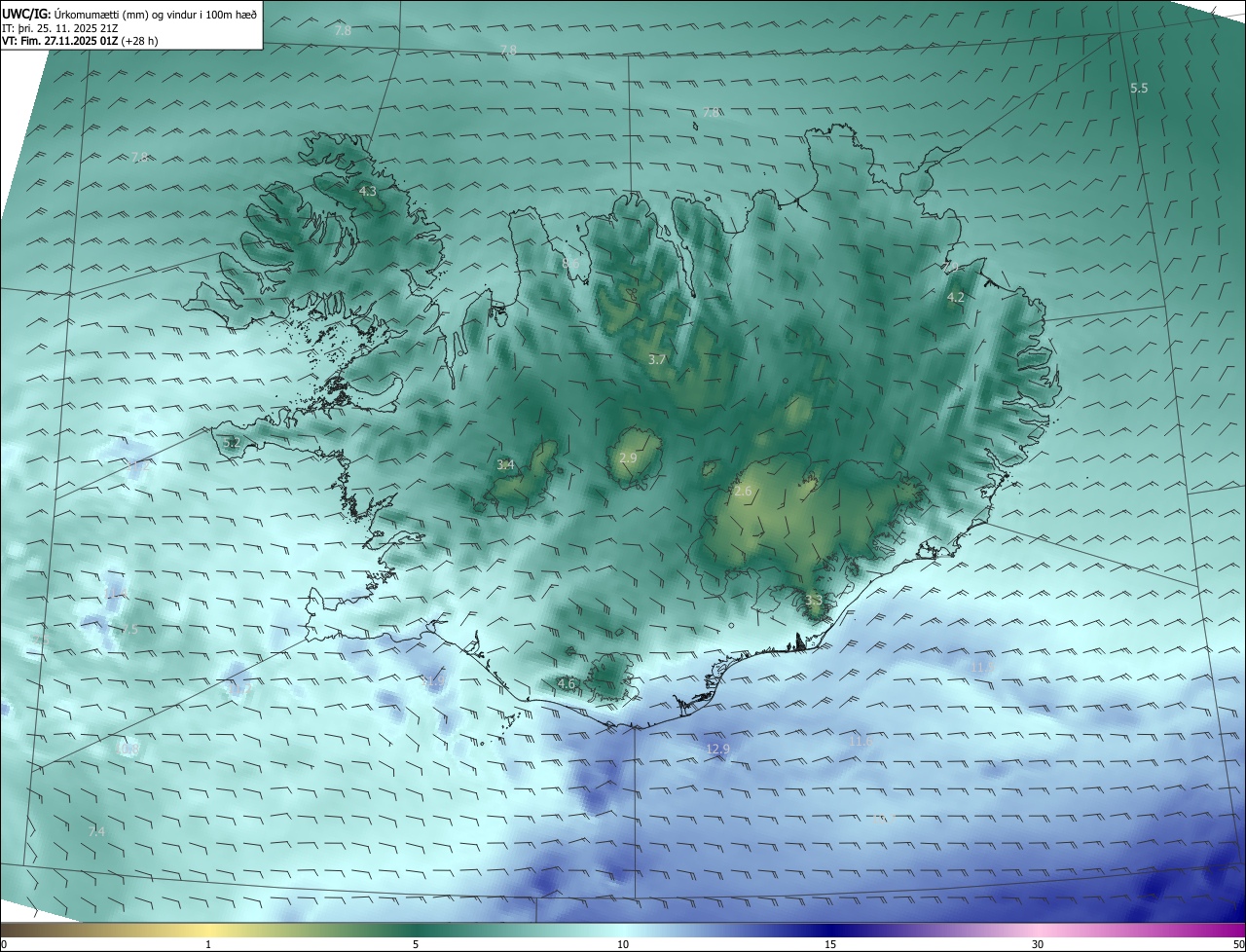Click the 5.2 value label on the peninsula
Screen dimensions: 1246x952
tap(232, 443)
